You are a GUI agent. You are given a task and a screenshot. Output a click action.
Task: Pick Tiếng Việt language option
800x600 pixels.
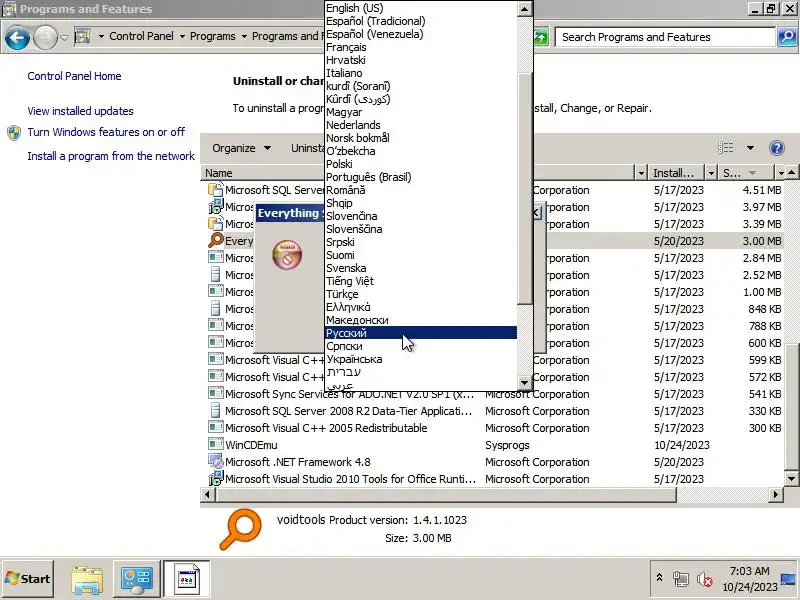pyautogui.click(x=421, y=281)
